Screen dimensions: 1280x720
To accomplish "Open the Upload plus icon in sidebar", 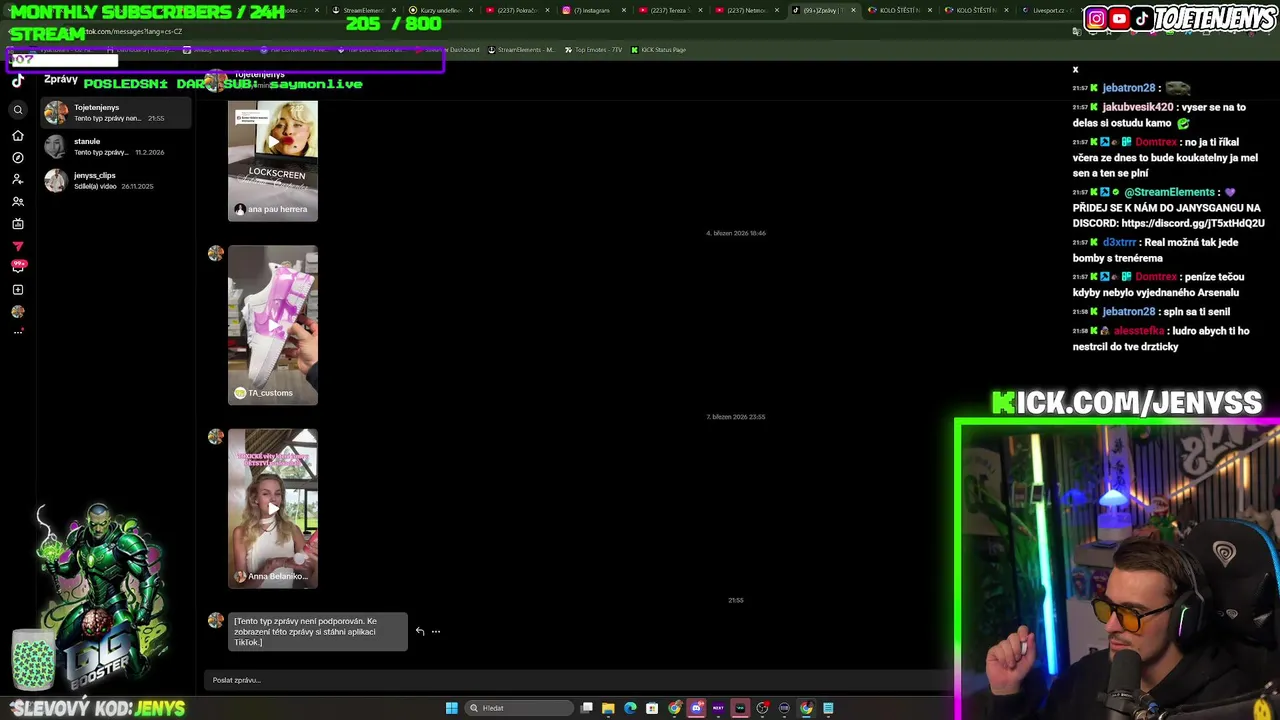I will [18, 290].
